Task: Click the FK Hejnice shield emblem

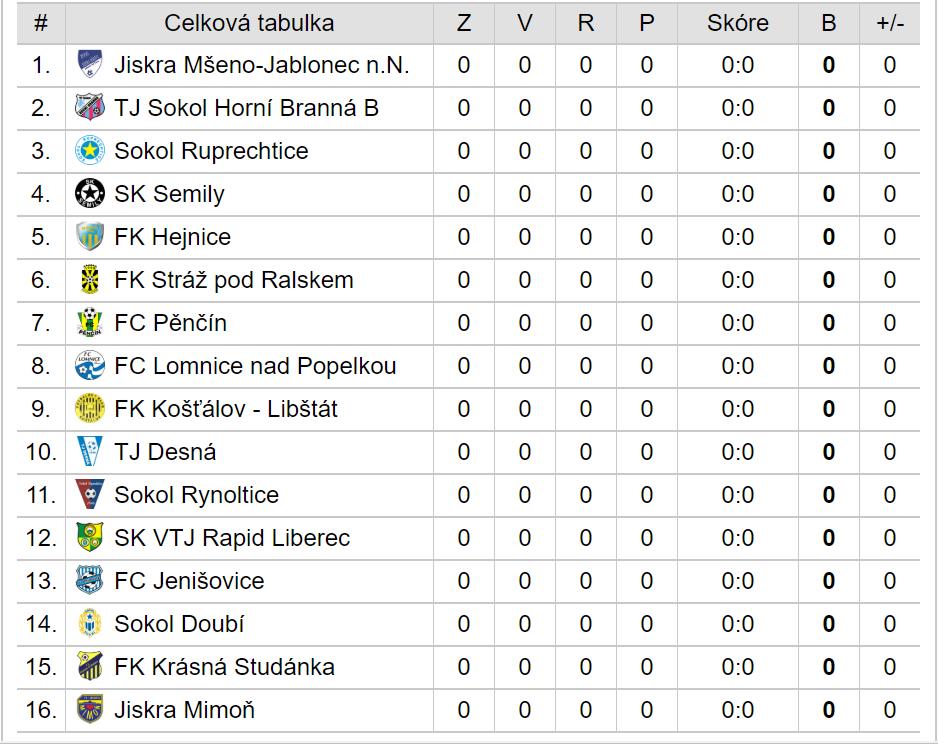Action: tap(90, 237)
